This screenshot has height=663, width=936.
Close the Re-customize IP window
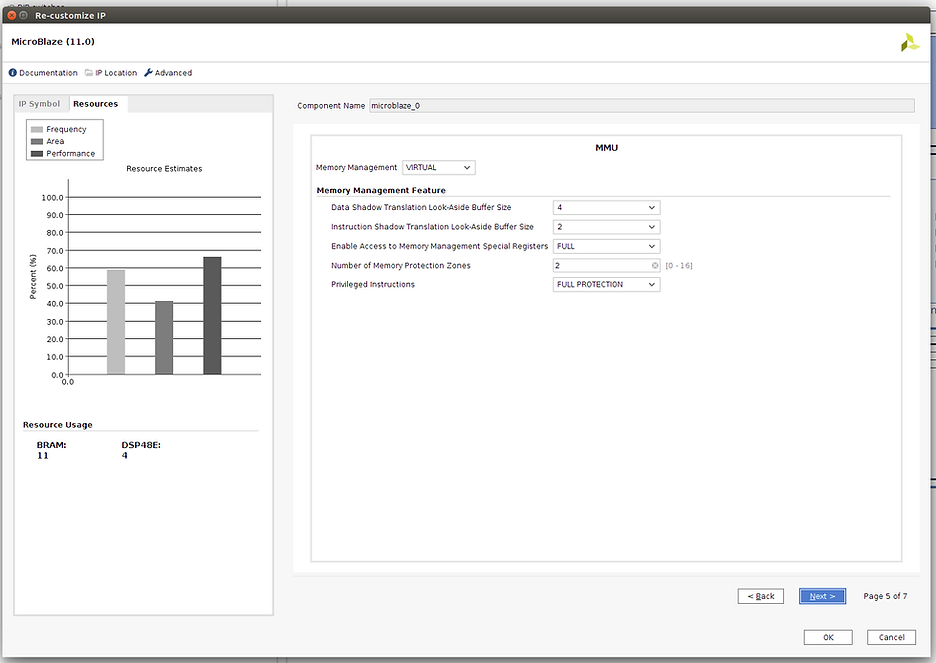click(11, 16)
